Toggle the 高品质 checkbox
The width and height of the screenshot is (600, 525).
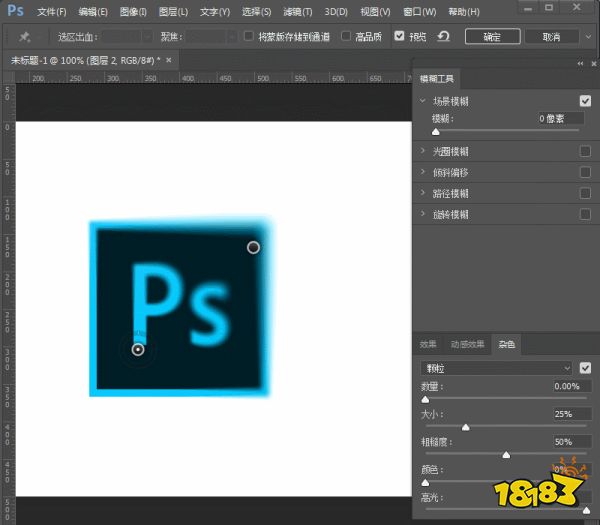click(x=346, y=36)
